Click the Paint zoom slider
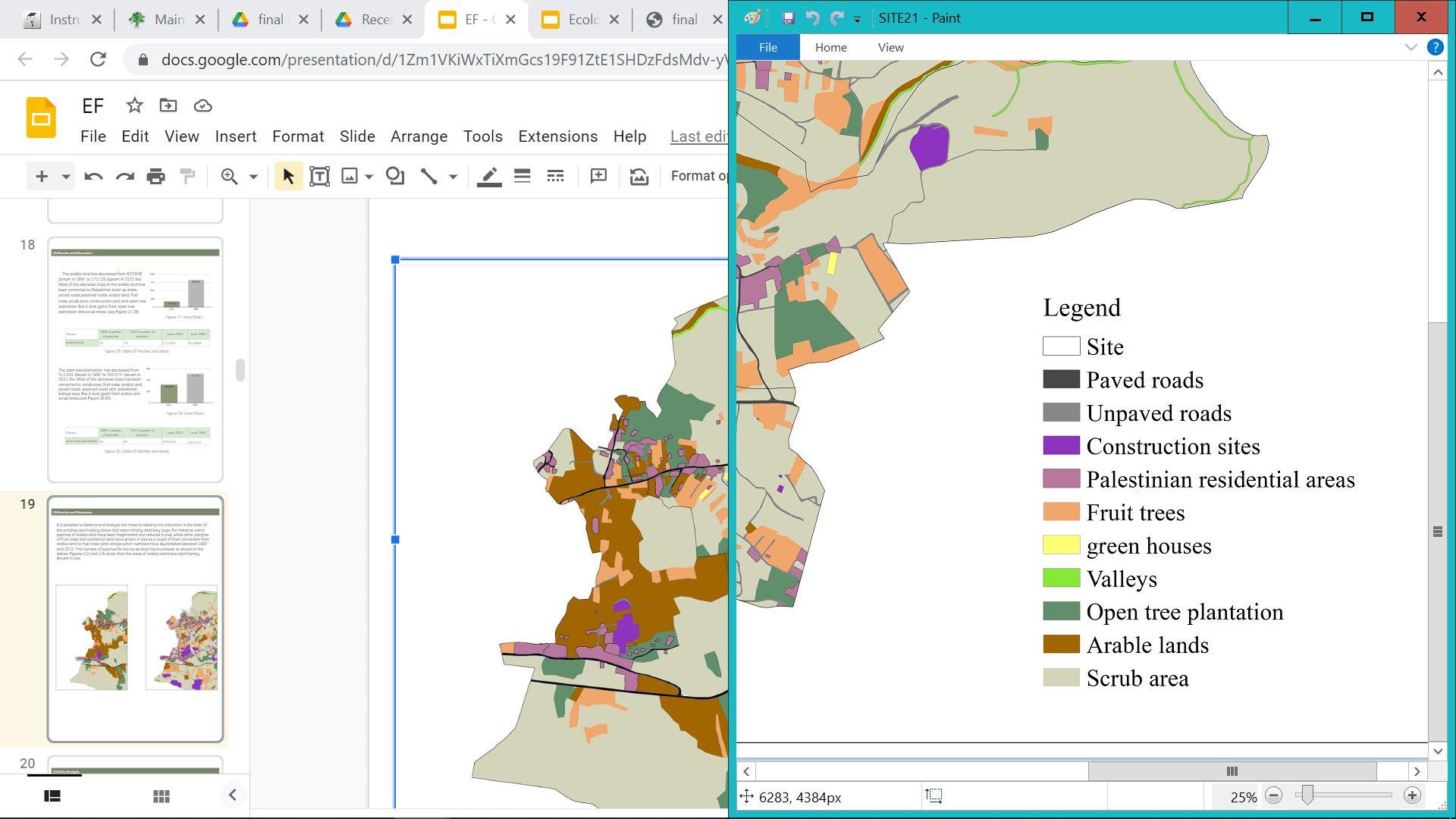Image resolution: width=1456 pixels, height=819 pixels. pyautogui.click(x=1306, y=795)
